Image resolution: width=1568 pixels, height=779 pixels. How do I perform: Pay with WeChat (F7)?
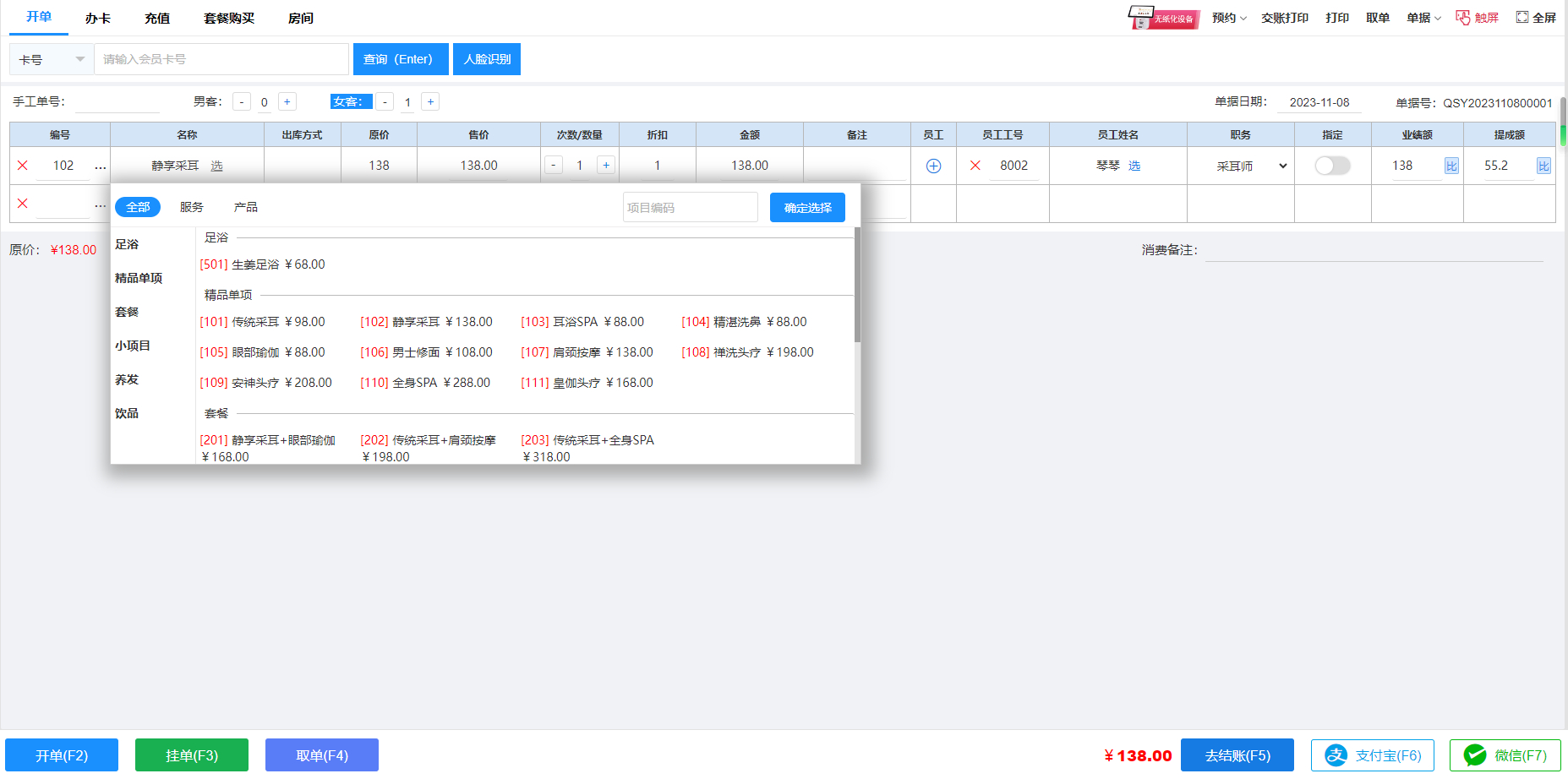1505,755
